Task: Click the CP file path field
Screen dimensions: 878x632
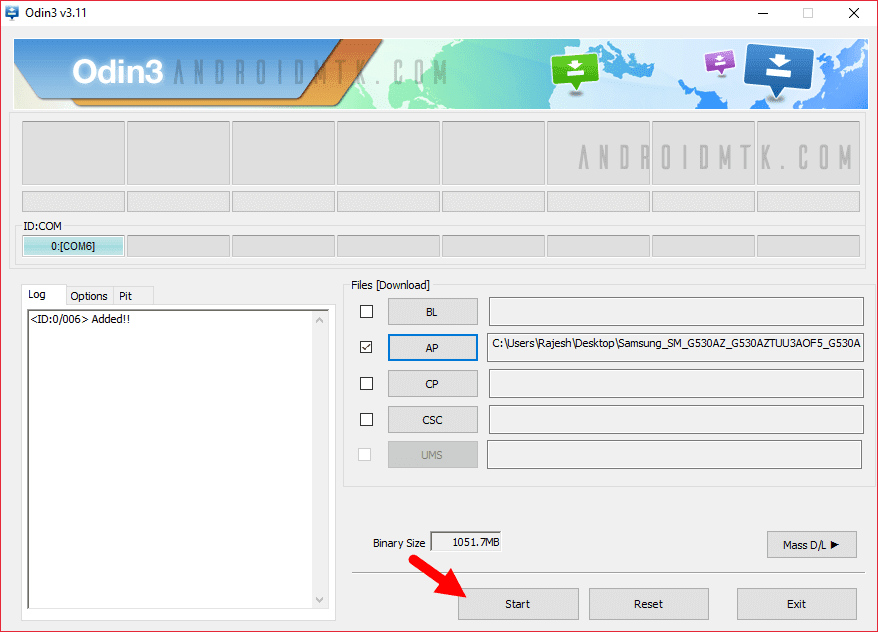Action: [x=676, y=384]
